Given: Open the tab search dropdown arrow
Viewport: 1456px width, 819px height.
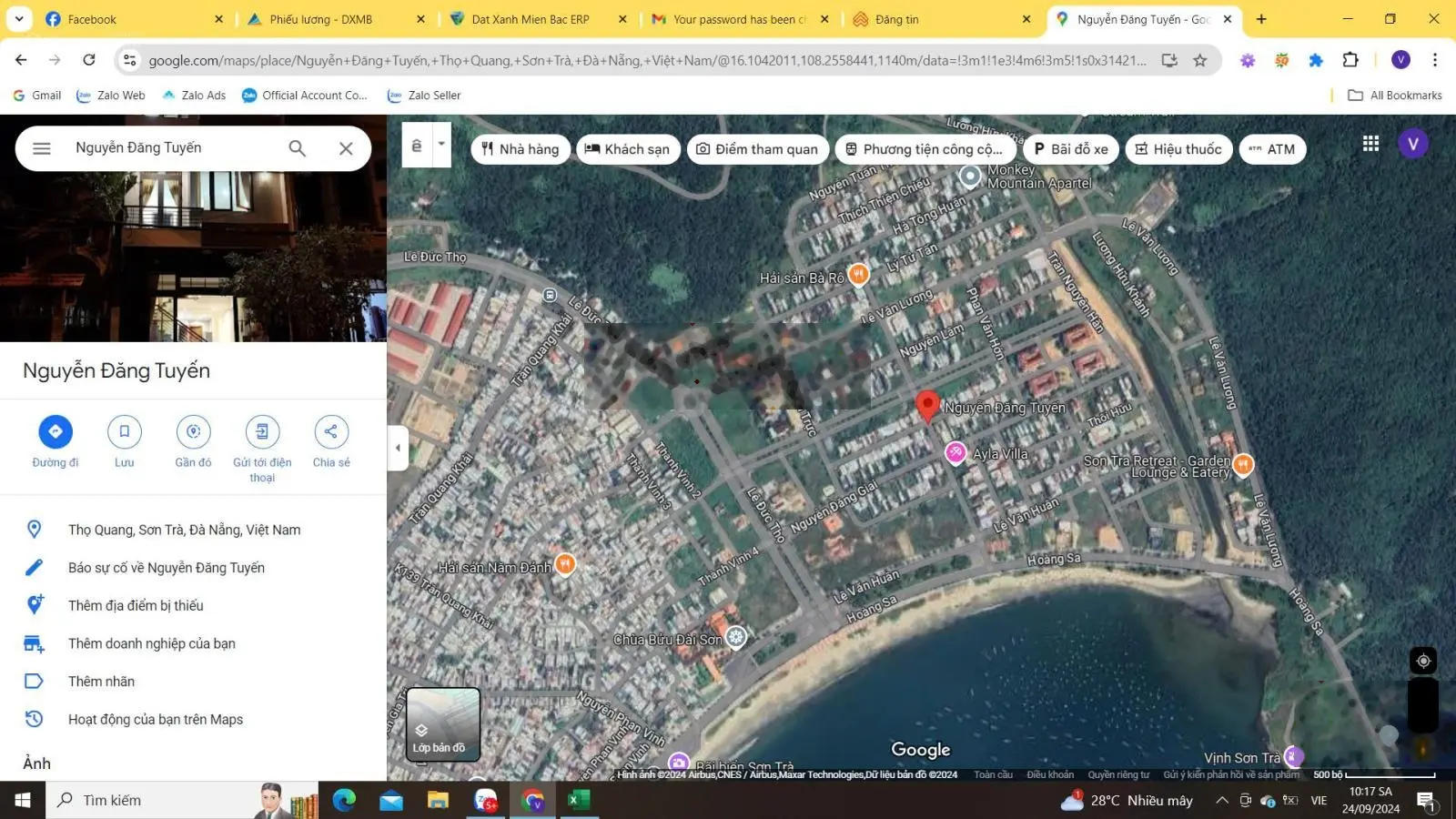Looking at the screenshot, I should click(18, 19).
